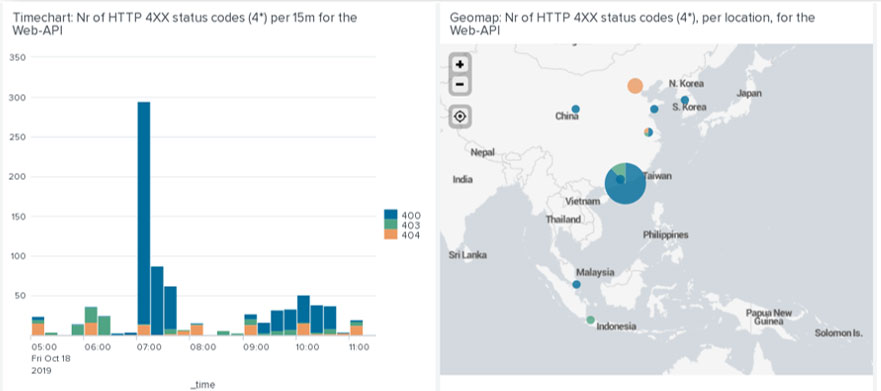This screenshot has height=391, width=881.
Task: Select the 404 legend color swatch
Action: click(x=390, y=234)
